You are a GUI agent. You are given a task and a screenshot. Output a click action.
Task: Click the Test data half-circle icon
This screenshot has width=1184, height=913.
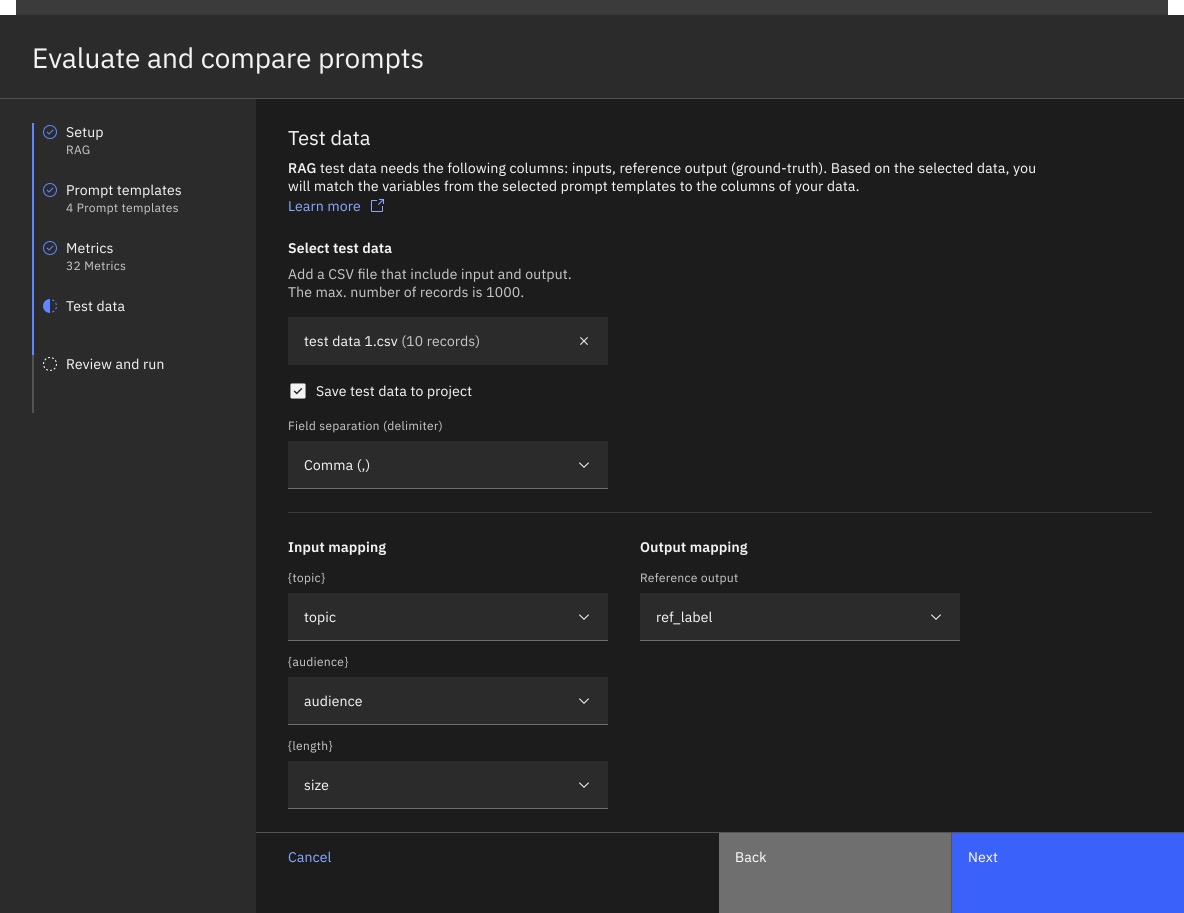coord(50,306)
